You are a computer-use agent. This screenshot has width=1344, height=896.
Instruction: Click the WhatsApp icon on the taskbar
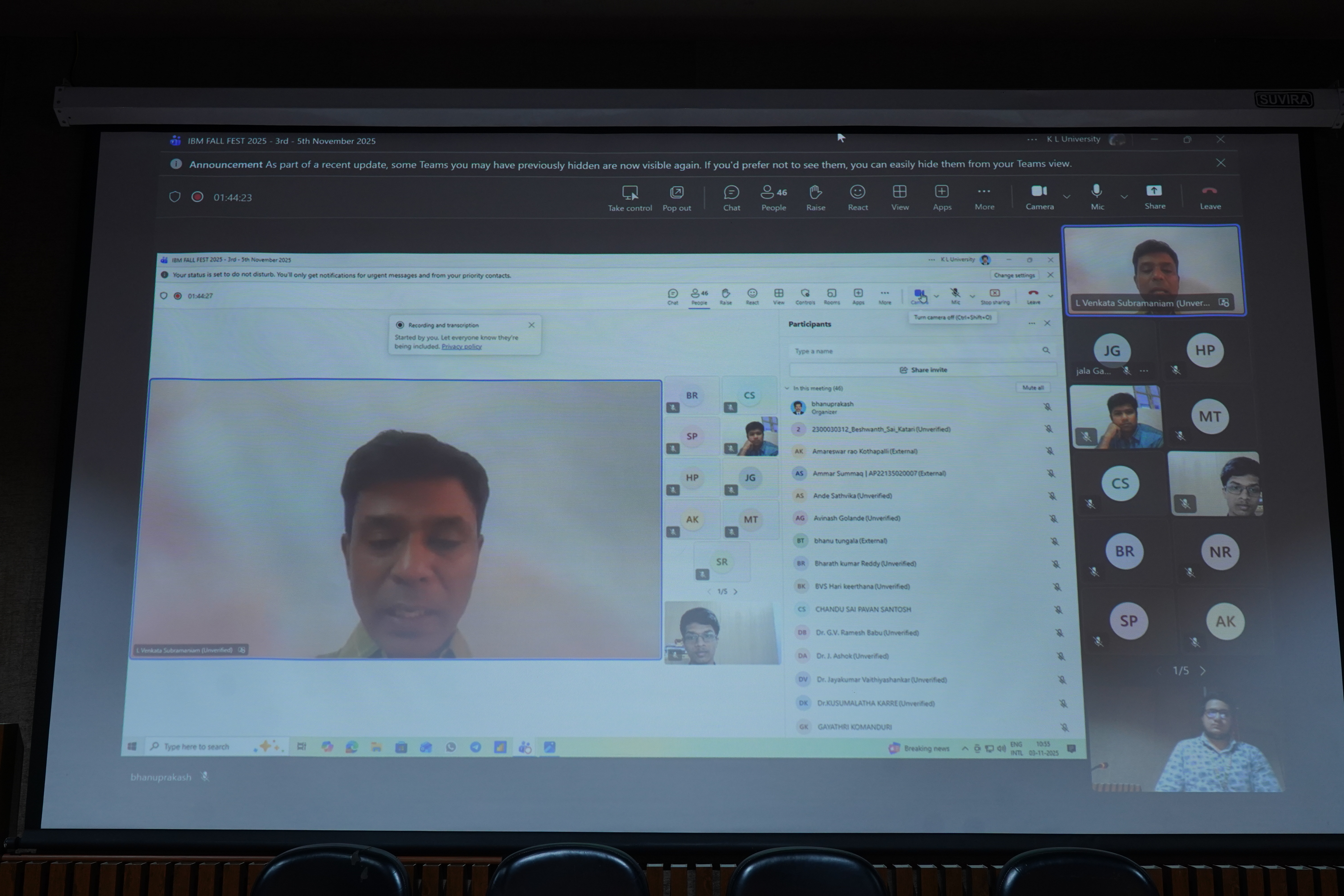click(x=451, y=747)
